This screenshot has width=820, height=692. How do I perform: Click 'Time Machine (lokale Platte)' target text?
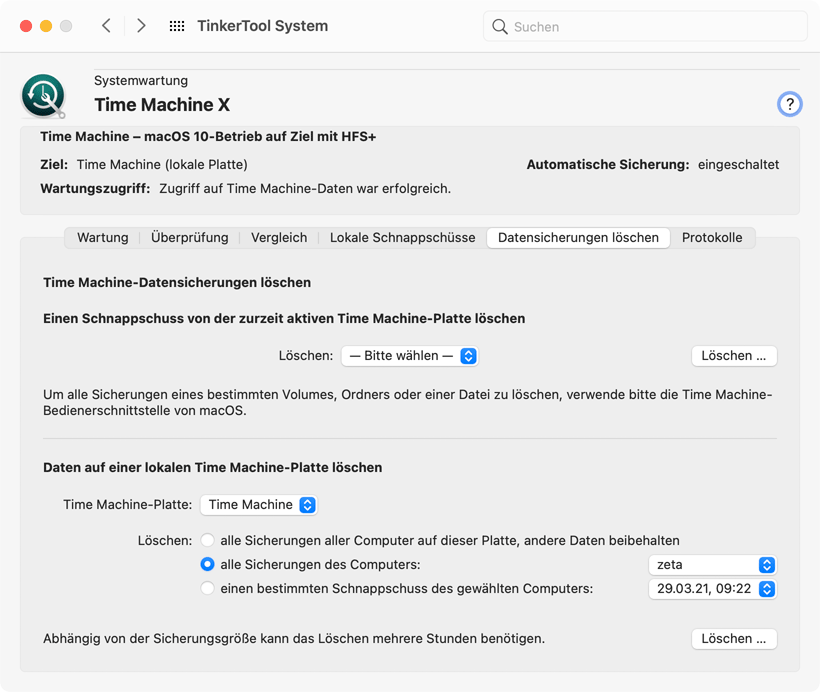(162, 164)
